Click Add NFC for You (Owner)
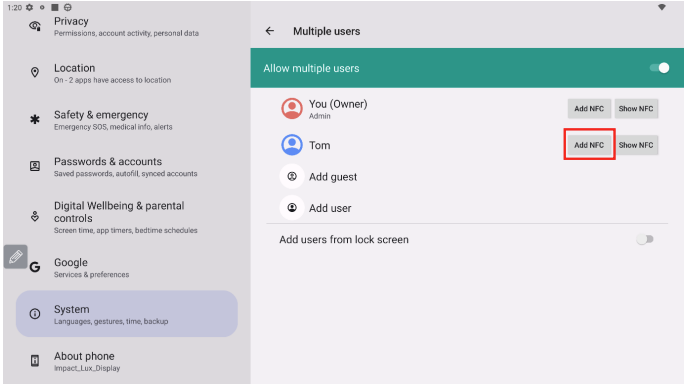 tap(589, 108)
